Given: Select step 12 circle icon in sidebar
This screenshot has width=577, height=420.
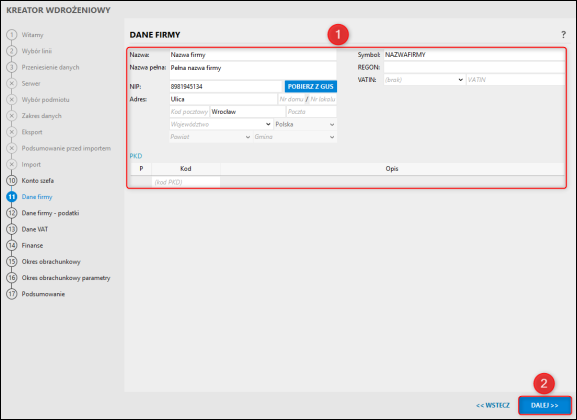Looking at the screenshot, I should point(12,213).
